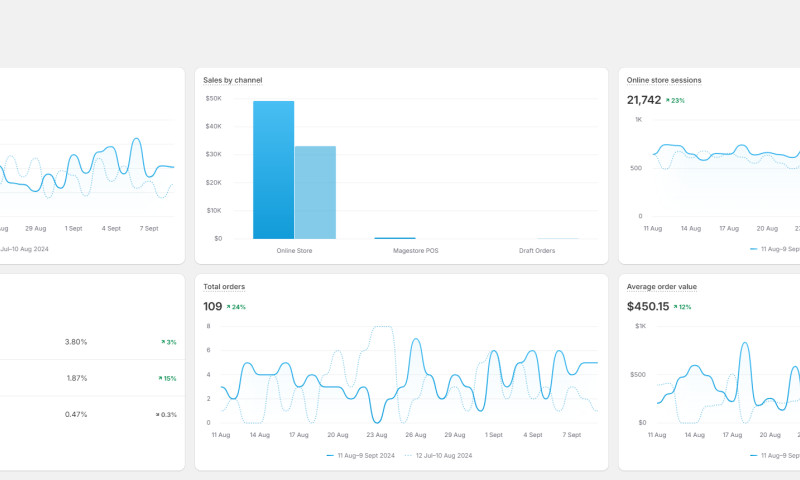This screenshot has height=480, width=800.
Task: Click the Total orders card title
Action: (224, 287)
